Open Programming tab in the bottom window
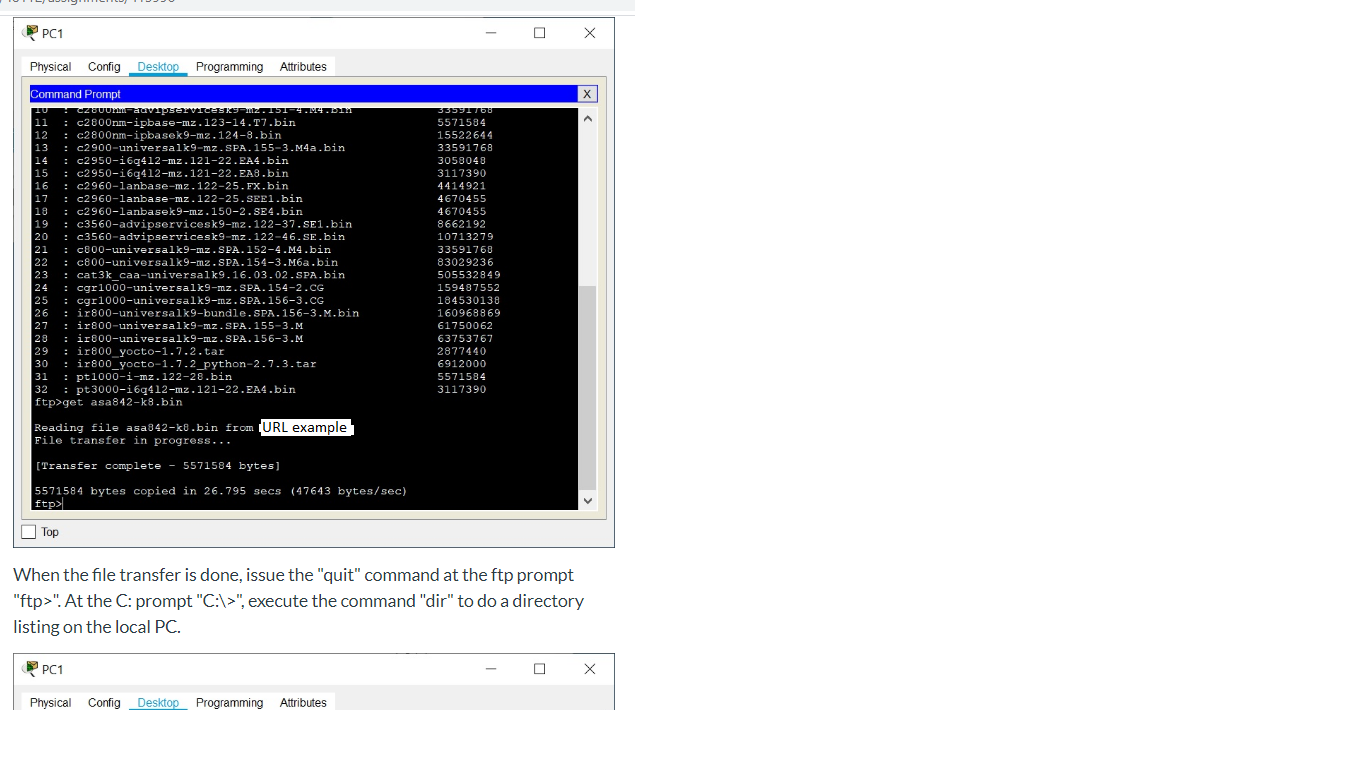Viewport: 1366px width, 773px height. click(229, 702)
